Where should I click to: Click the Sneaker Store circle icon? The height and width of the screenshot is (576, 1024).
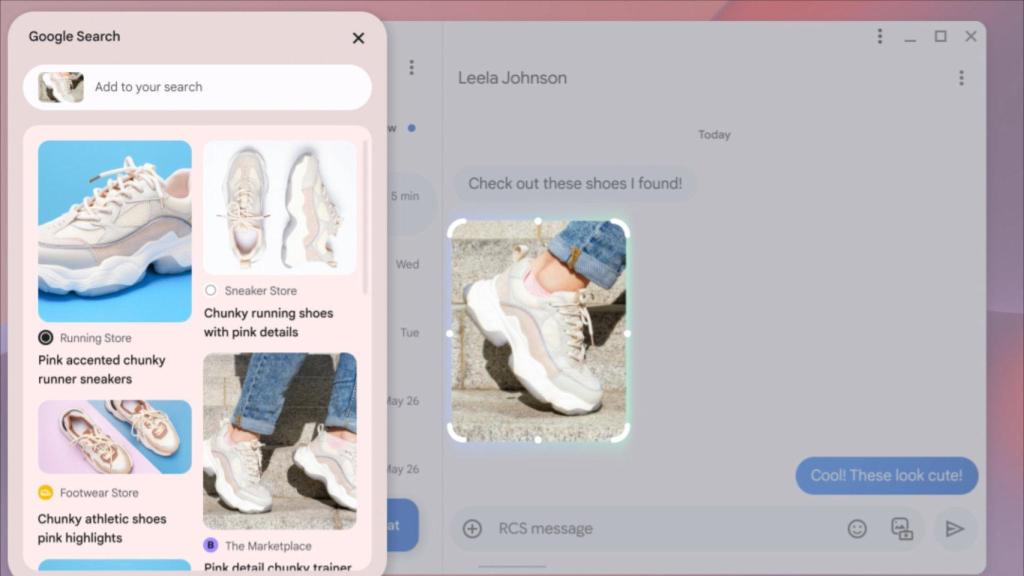[210, 291]
